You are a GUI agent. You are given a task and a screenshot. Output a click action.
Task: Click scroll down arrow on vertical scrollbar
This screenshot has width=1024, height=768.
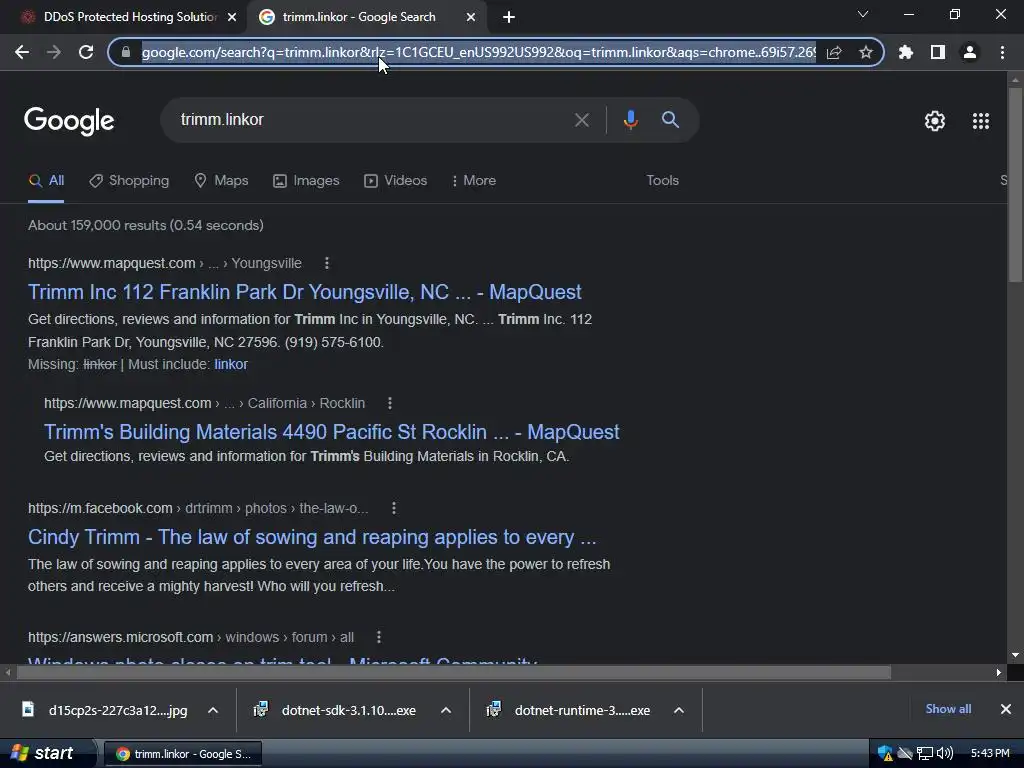click(1015, 655)
